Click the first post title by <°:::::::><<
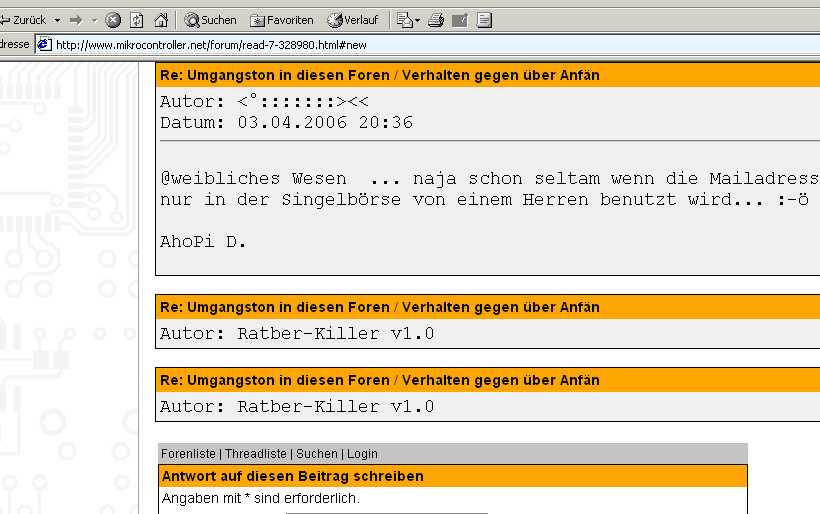820x514 pixels. 380,75
